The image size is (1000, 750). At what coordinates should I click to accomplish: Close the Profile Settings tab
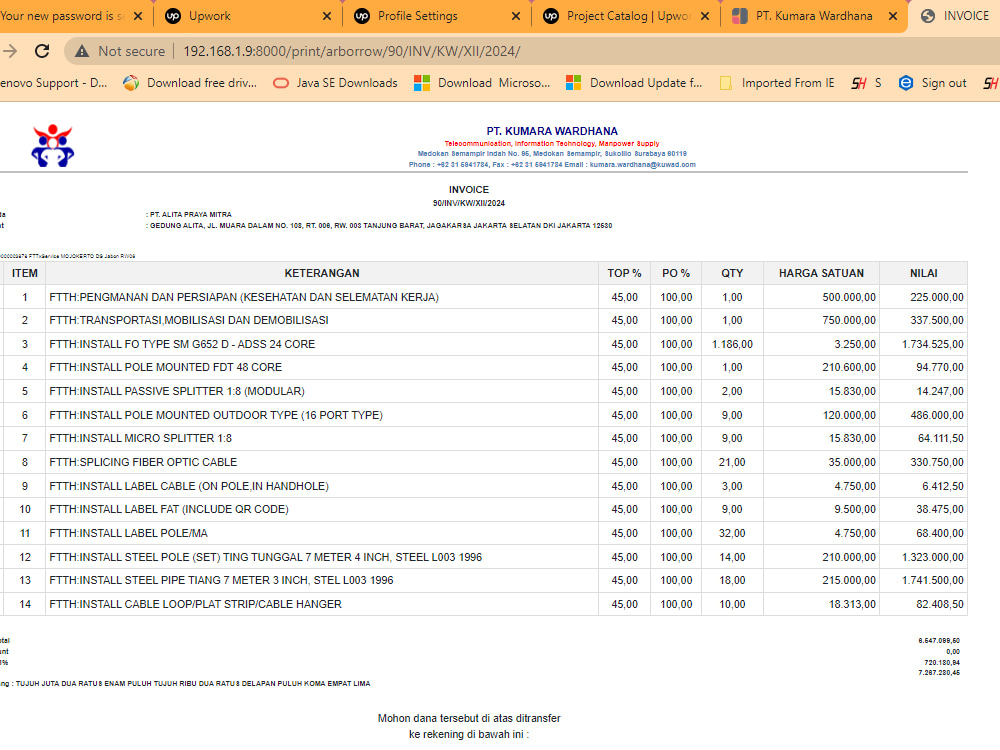pos(516,16)
